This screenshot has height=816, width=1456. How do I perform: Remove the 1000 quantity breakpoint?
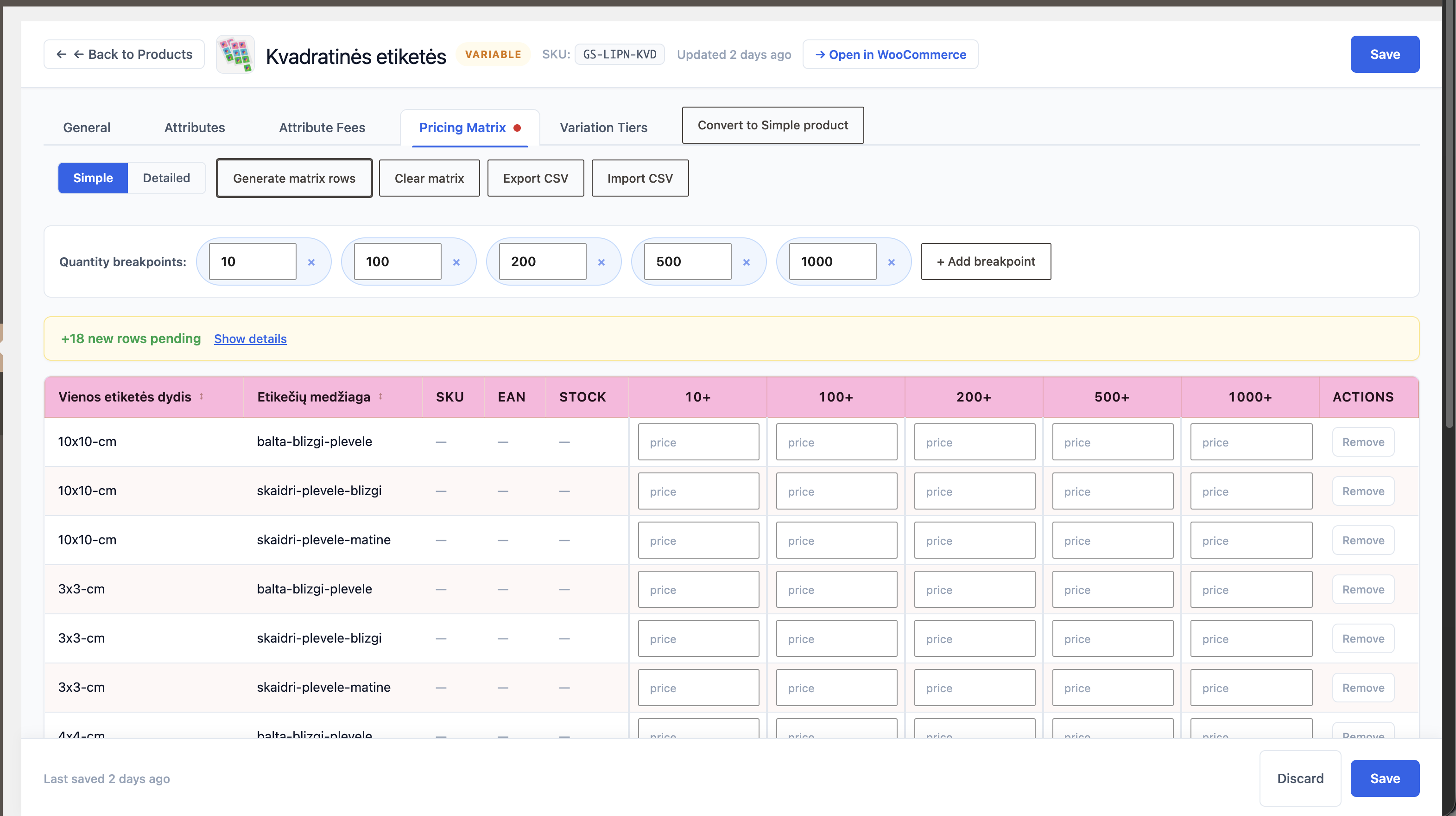coord(891,262)
